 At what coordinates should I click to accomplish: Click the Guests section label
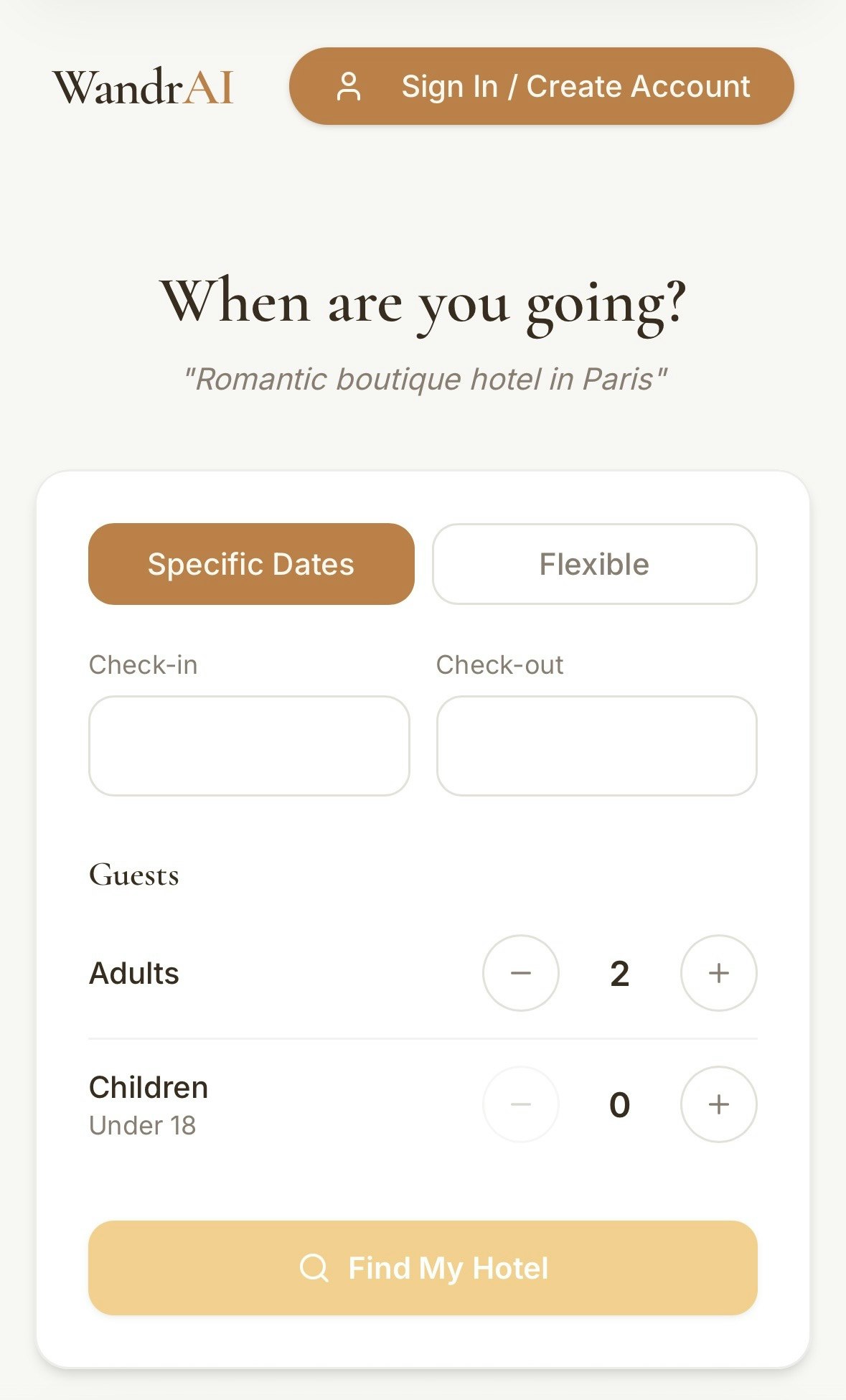point(134,875)
